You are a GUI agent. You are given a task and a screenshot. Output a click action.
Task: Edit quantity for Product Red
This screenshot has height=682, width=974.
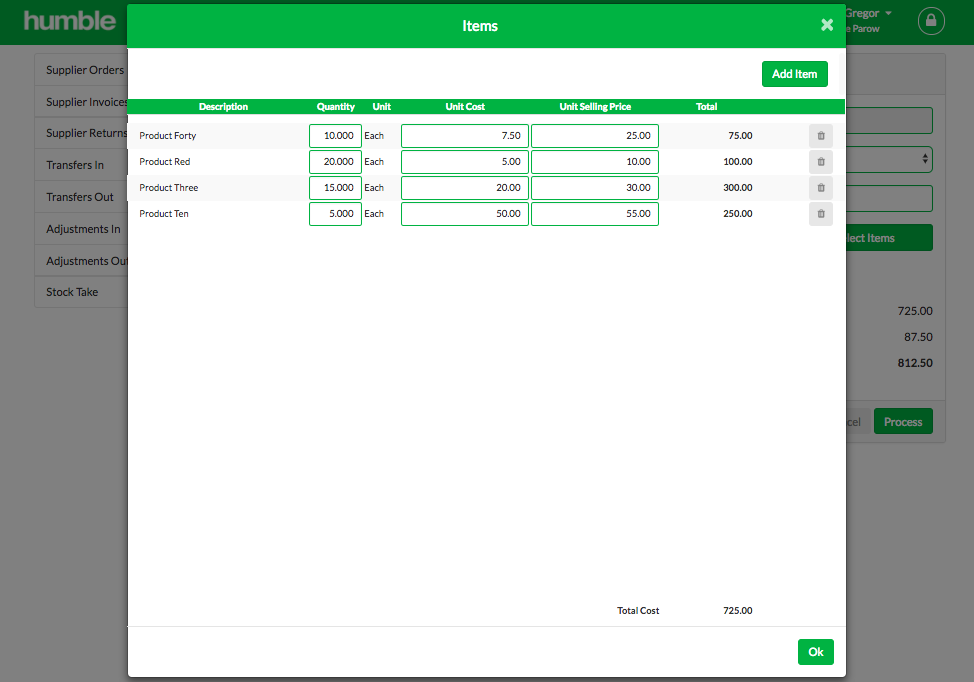tap(335, 162)
